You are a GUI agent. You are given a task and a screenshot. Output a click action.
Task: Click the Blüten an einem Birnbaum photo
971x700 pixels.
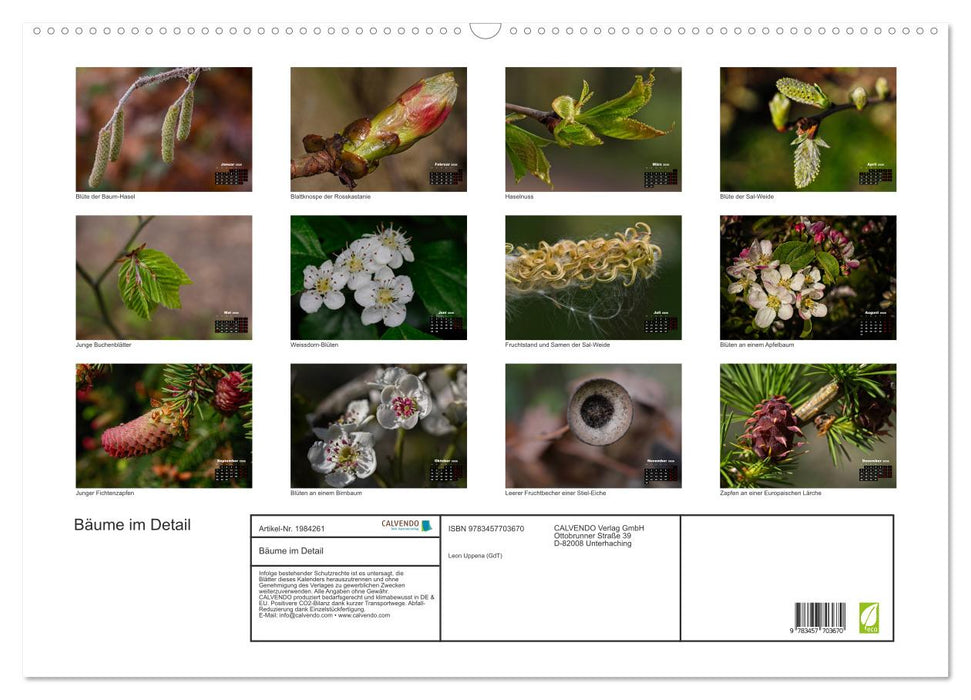(378, 425)
